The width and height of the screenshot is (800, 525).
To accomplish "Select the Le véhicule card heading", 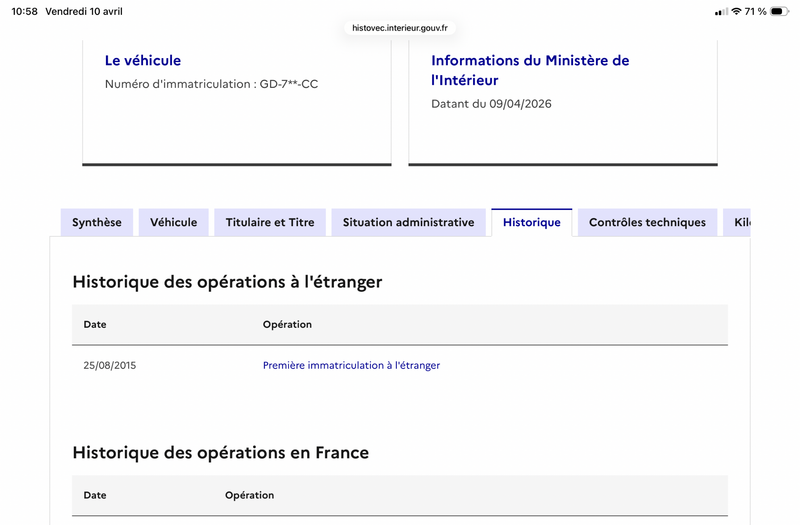I will coord(143,60).
